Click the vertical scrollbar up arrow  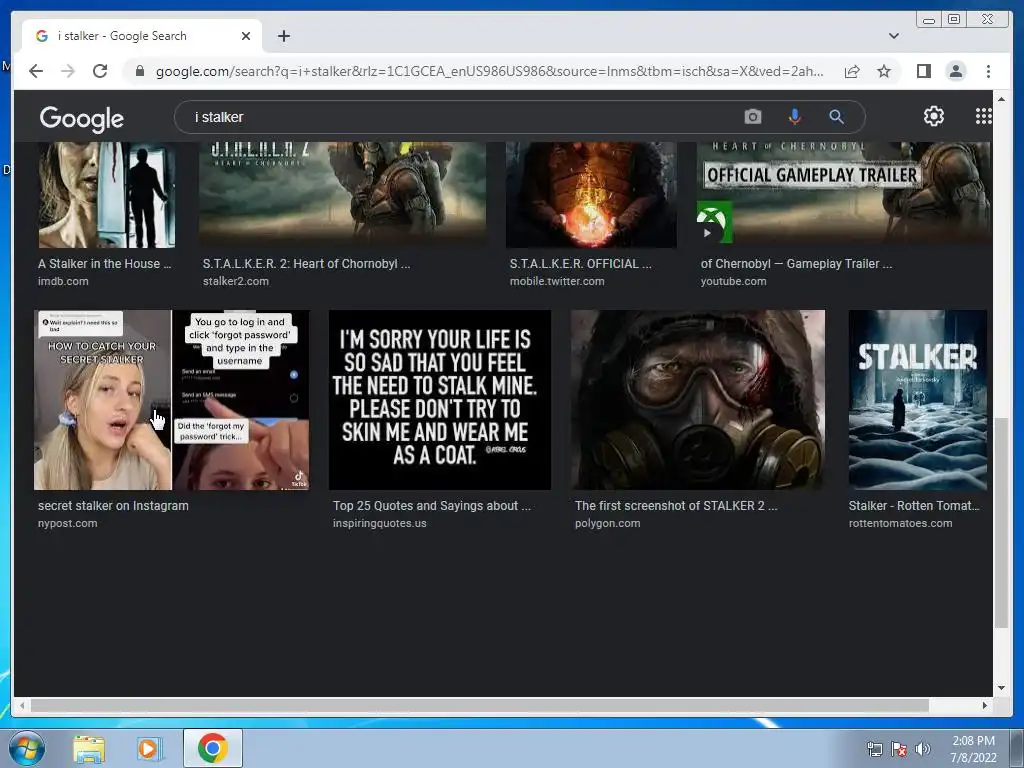tap(1001, 99)
